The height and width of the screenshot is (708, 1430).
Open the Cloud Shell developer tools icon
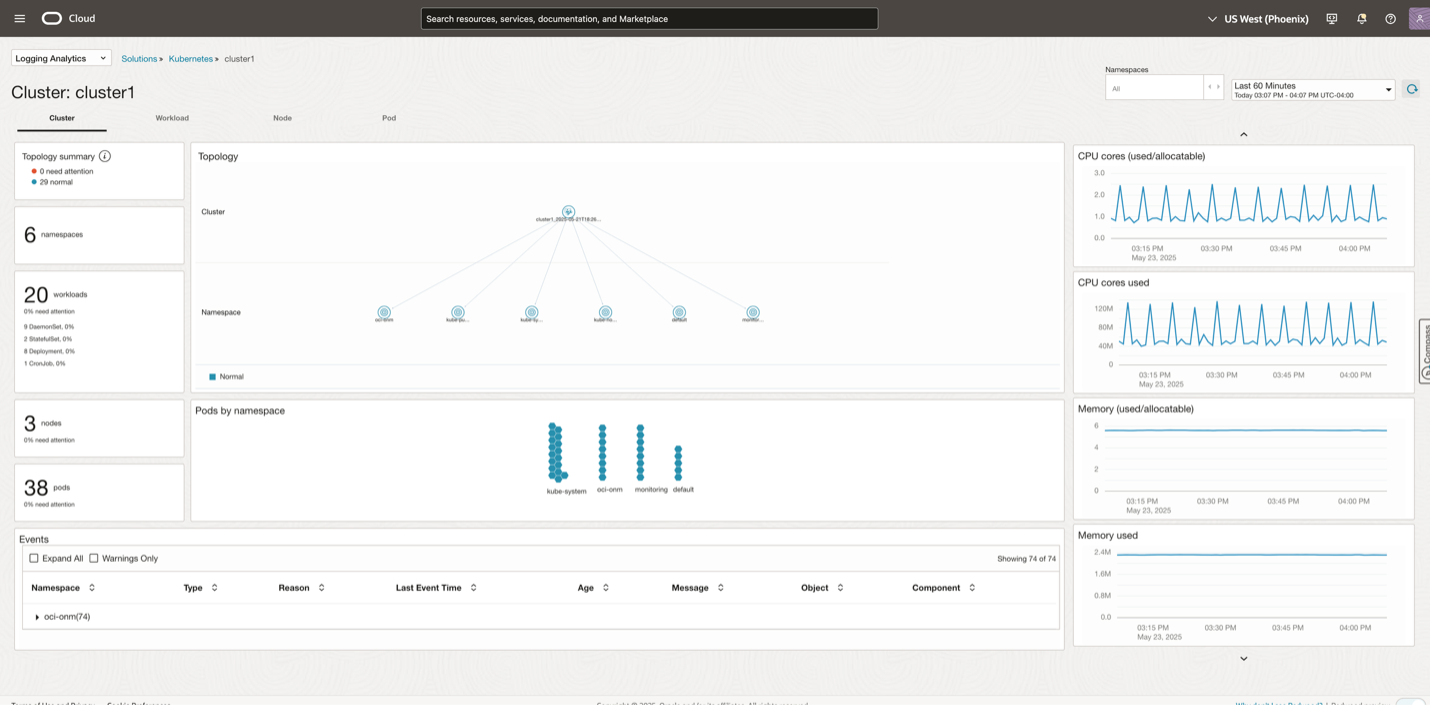point(1331,18)
